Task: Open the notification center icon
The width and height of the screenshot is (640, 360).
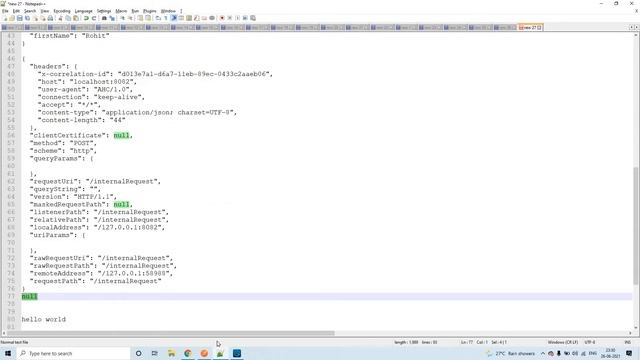Action: pos(629,353)
